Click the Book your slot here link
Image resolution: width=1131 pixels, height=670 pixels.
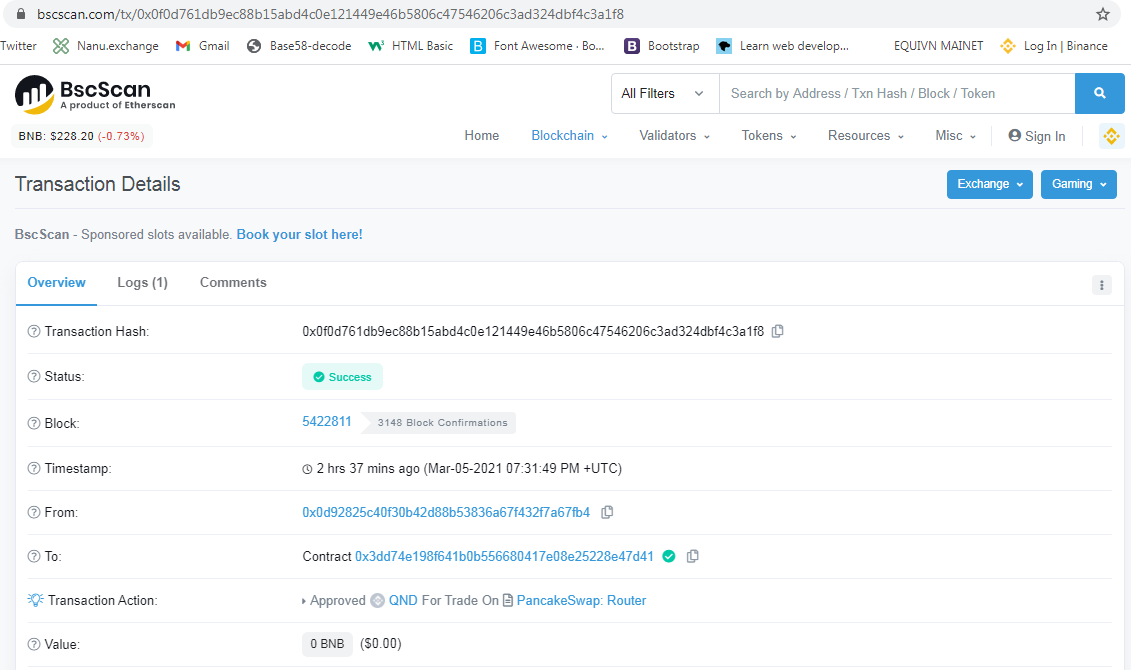[x=299, y=234]
